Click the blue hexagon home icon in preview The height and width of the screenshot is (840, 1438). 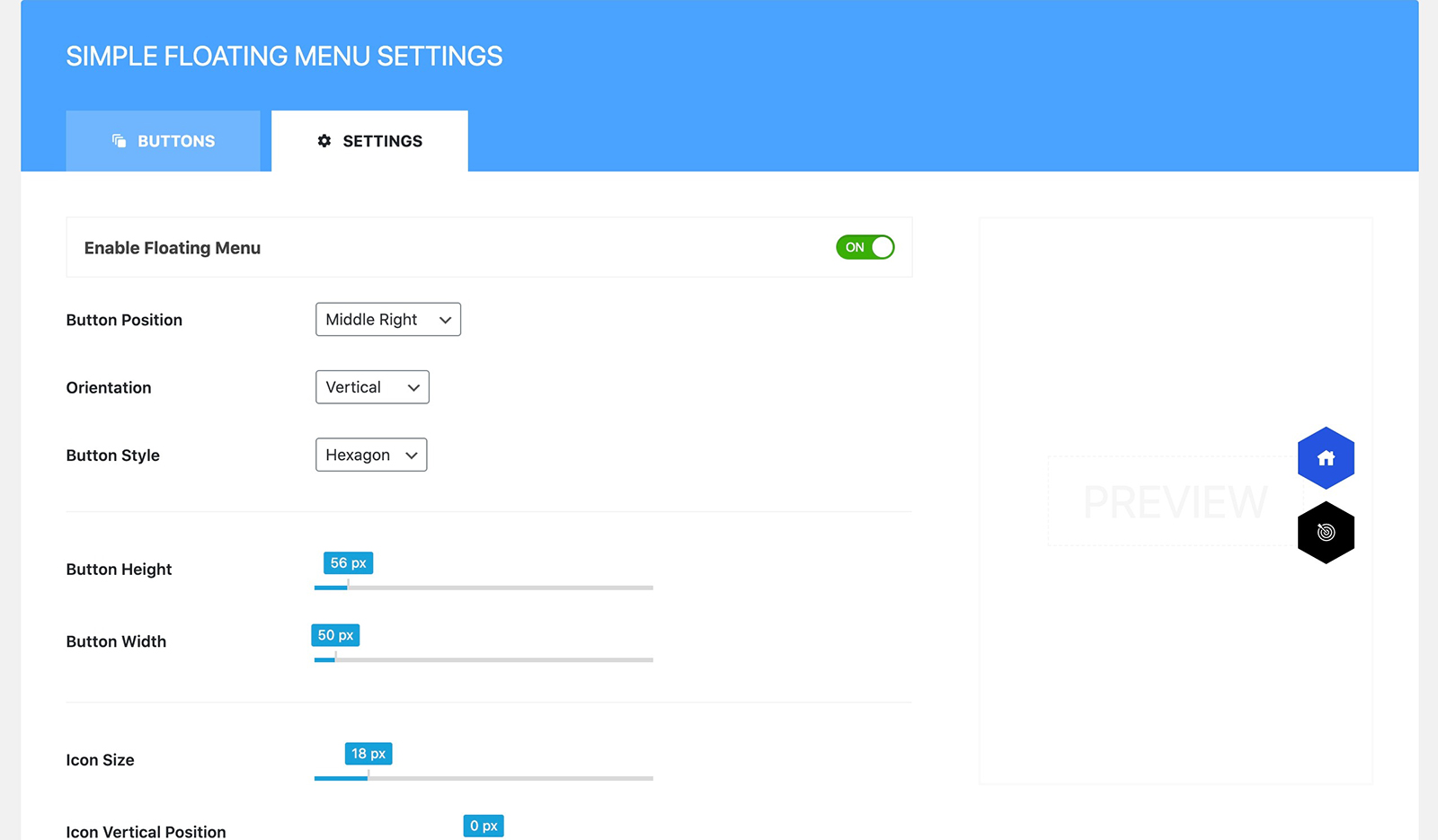pos(1326,458)
